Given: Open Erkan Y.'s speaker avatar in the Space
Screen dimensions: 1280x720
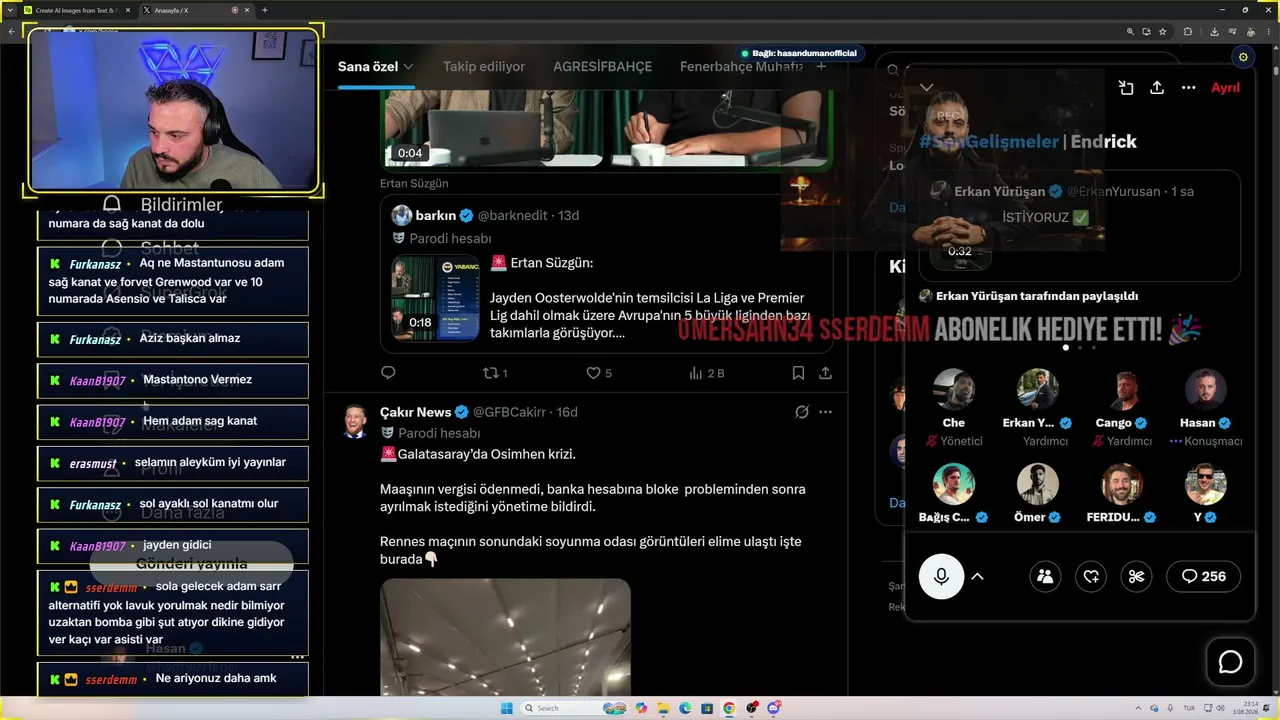Looking at the screenshot, I should (1038, 390).
